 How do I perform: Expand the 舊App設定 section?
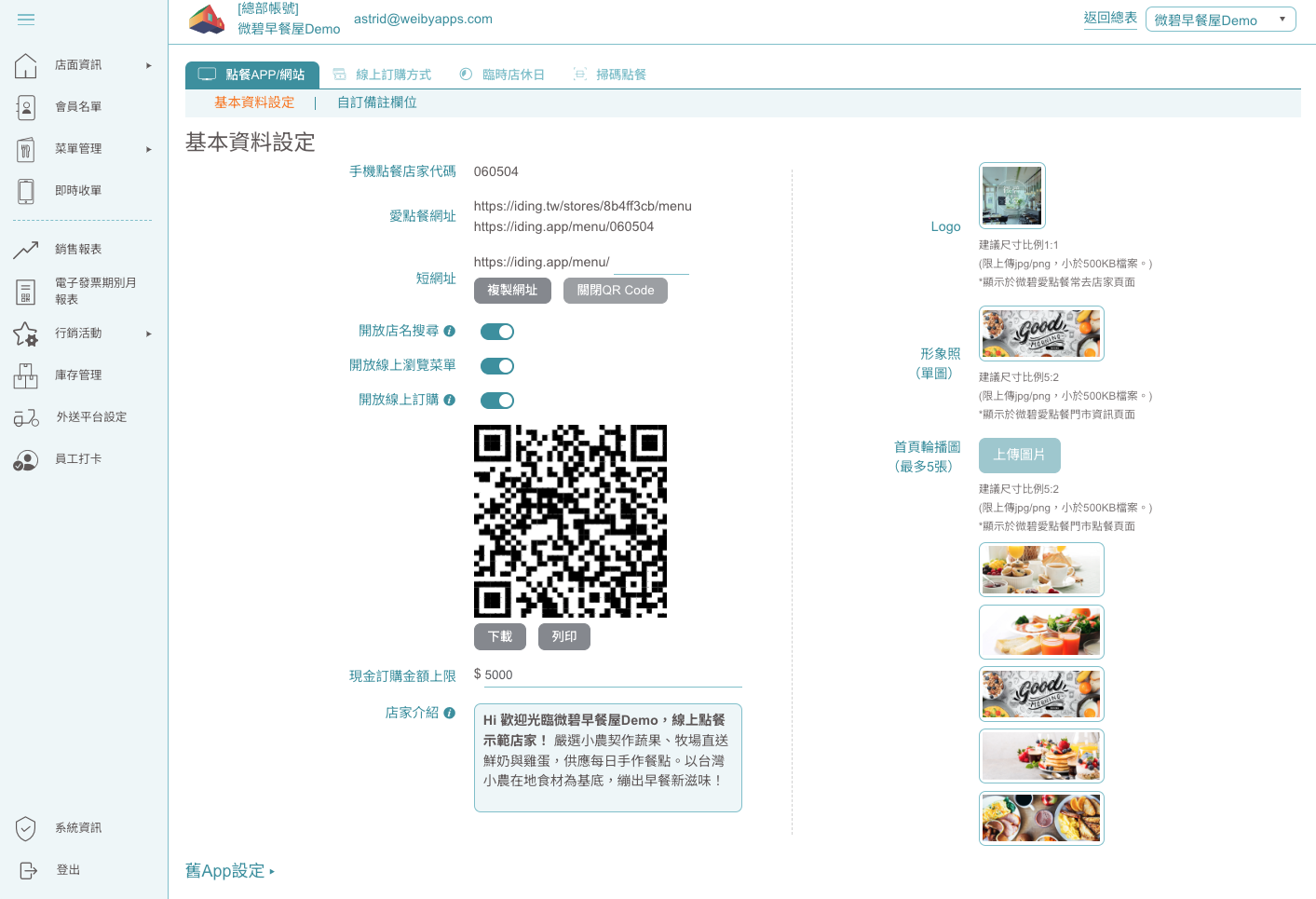click(x=230, y=871)
